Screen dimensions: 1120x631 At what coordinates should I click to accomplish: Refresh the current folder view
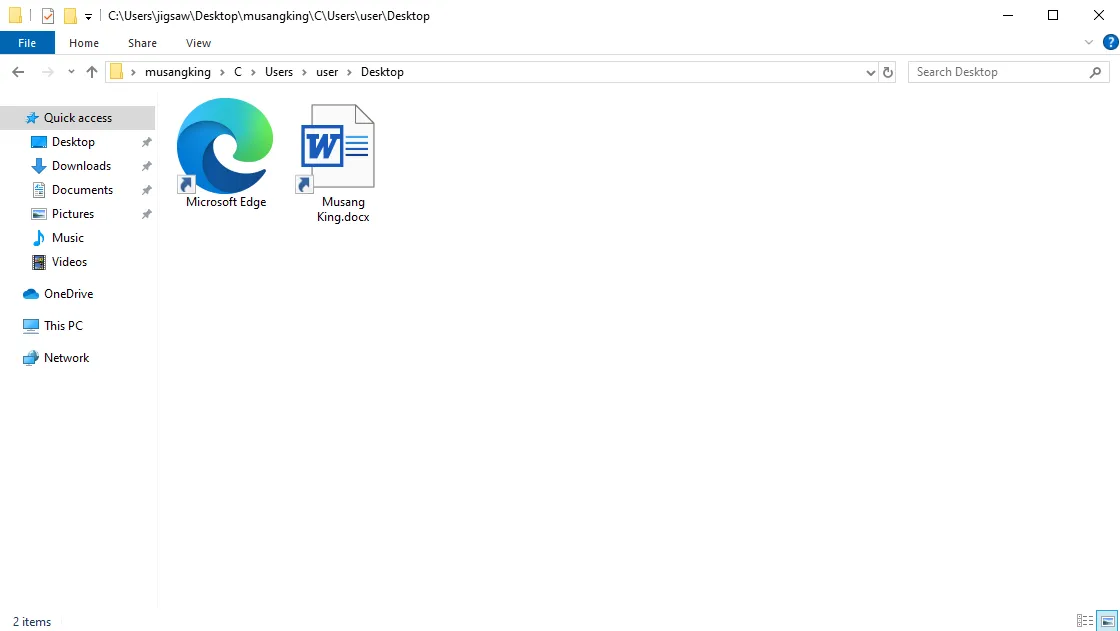click(888, 72)
